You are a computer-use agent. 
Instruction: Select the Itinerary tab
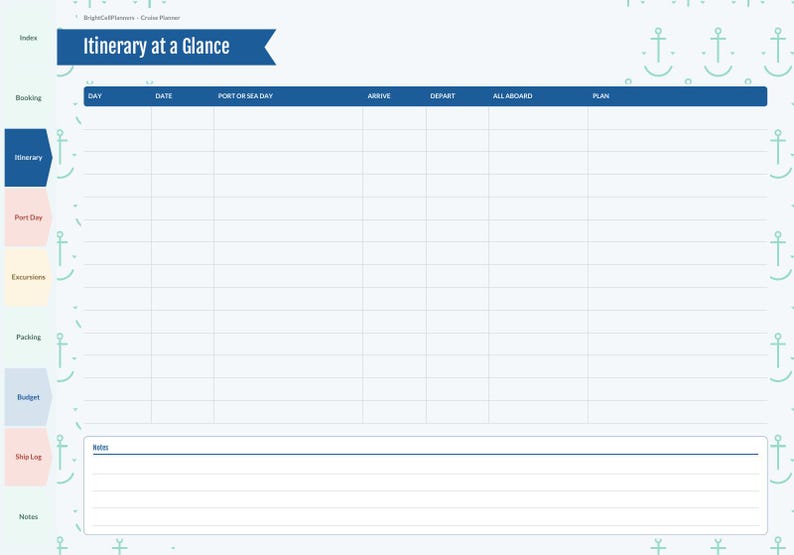[x=28, y=157]
